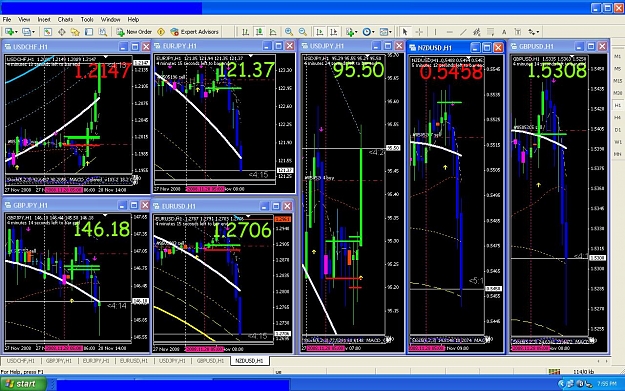
Task: Open the Periods clock icon
Action: [x=366, y=32]
